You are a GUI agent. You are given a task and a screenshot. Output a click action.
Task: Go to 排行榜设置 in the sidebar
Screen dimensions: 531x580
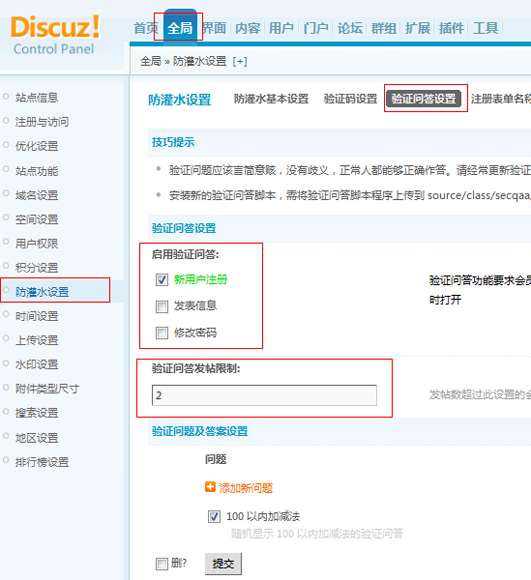(x=42, y=462)
